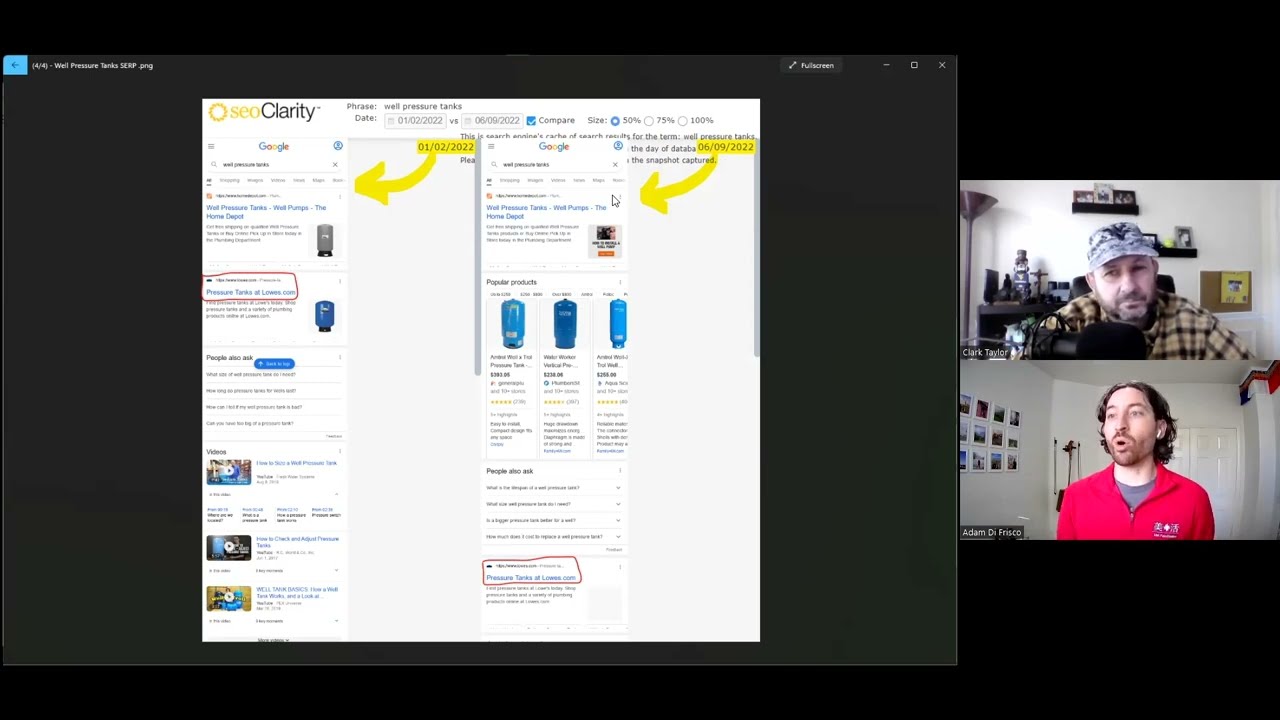Select the 75% size option
The image size is (1280, 720).
(x=649, y=120)
